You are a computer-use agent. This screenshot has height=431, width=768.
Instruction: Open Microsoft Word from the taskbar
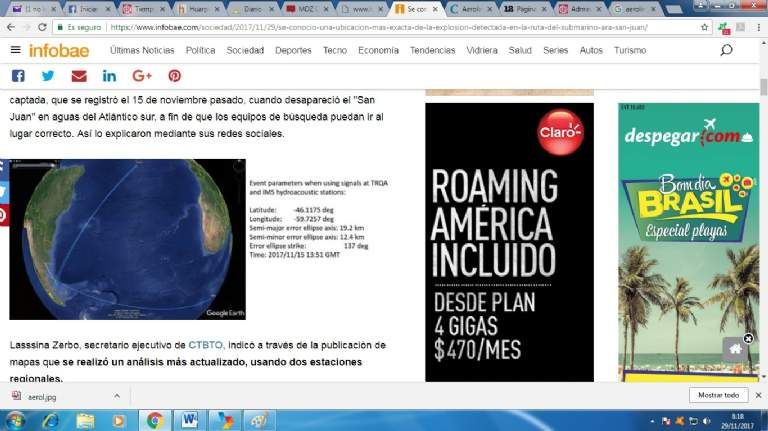pyautogui.click(x=190, y=419)
